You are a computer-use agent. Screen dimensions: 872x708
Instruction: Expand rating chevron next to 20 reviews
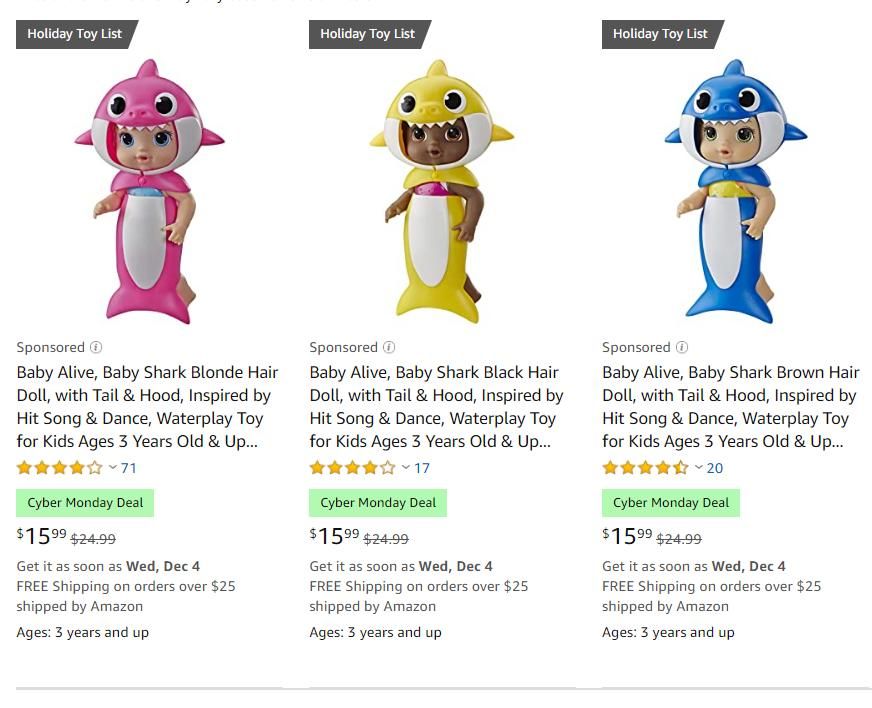tap(699, 468)
